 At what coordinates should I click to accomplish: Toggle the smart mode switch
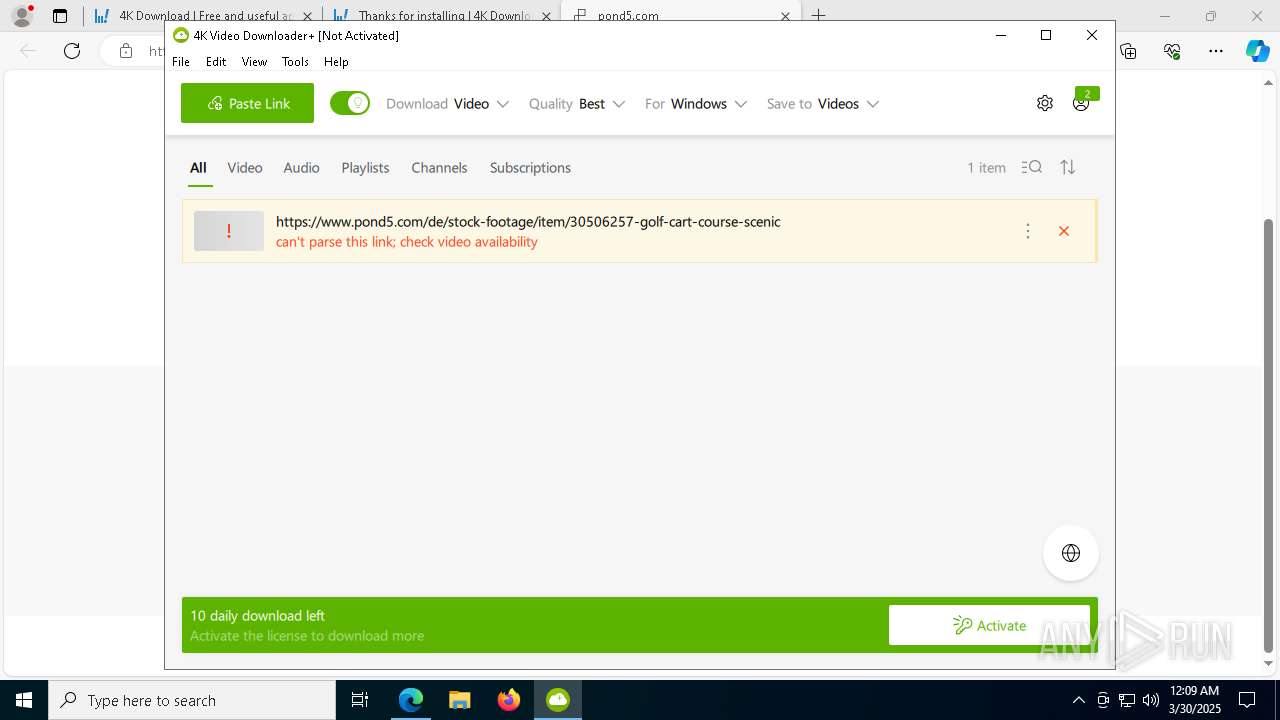(x=350, y=103)
